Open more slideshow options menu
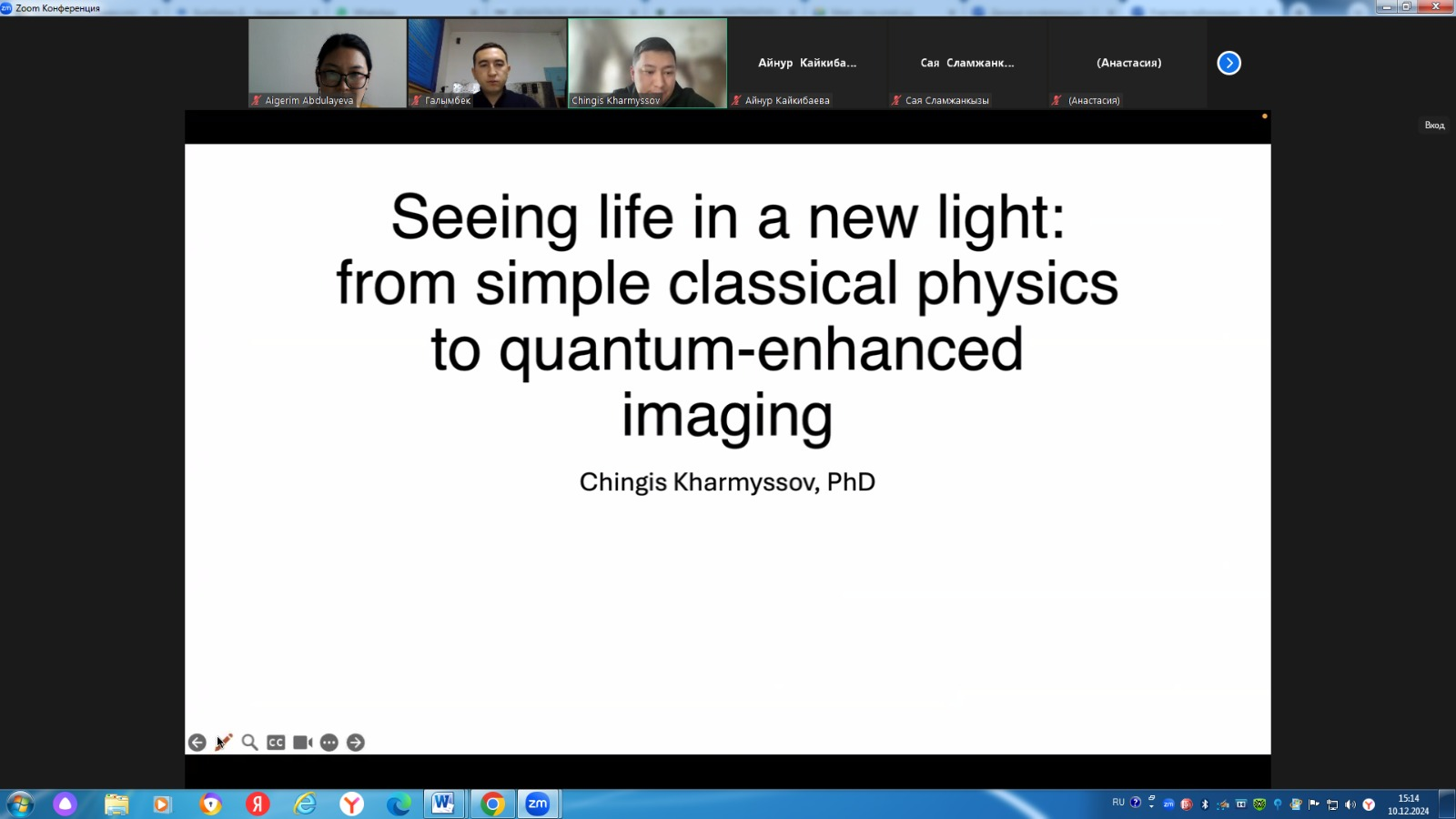Screen dimensions: 1456x819 pyautogui.click(x=329, y=743)
